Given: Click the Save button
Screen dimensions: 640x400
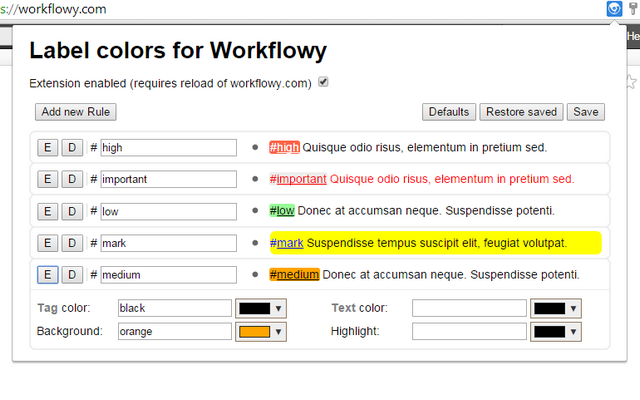Looking at the screenshot, I should point(586,112).
